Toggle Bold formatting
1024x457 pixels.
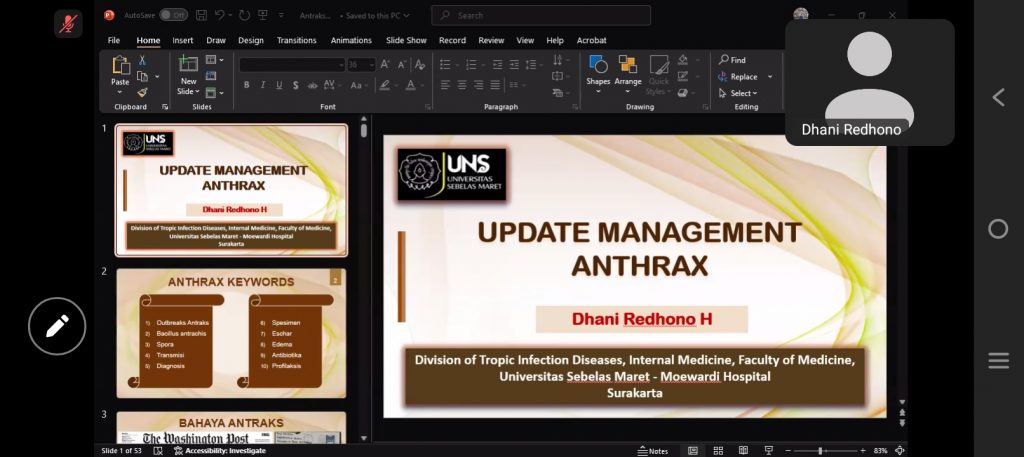click(246, 85)
